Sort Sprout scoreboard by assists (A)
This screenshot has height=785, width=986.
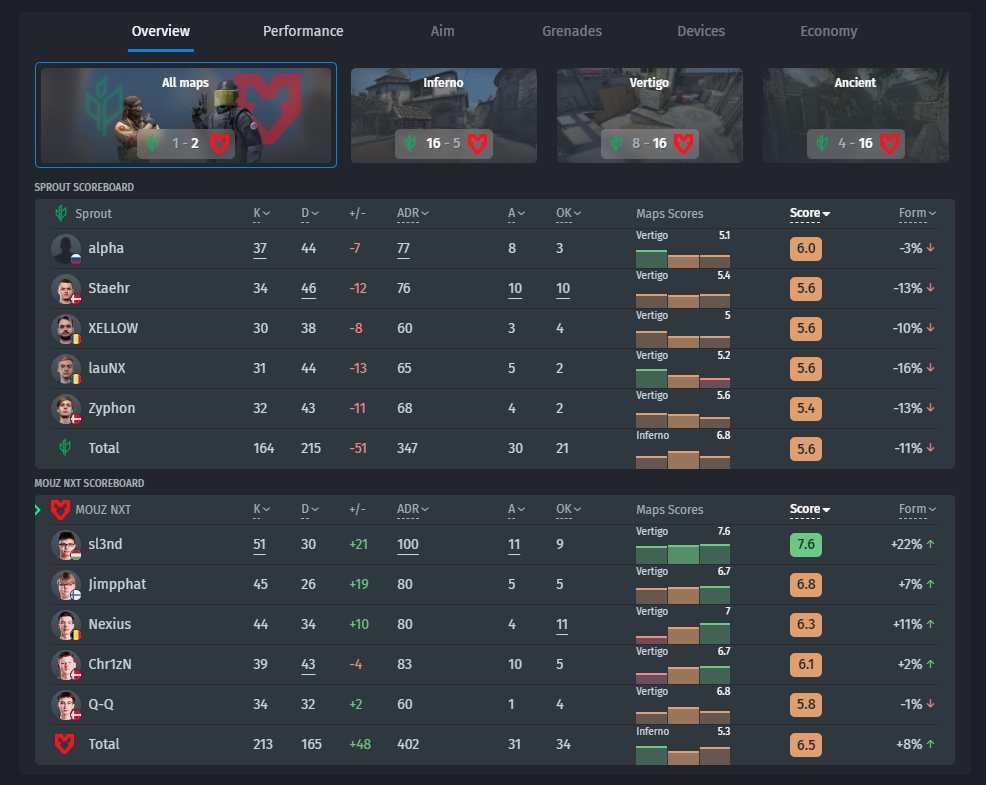pyautogui.click(x=516, y=213)
